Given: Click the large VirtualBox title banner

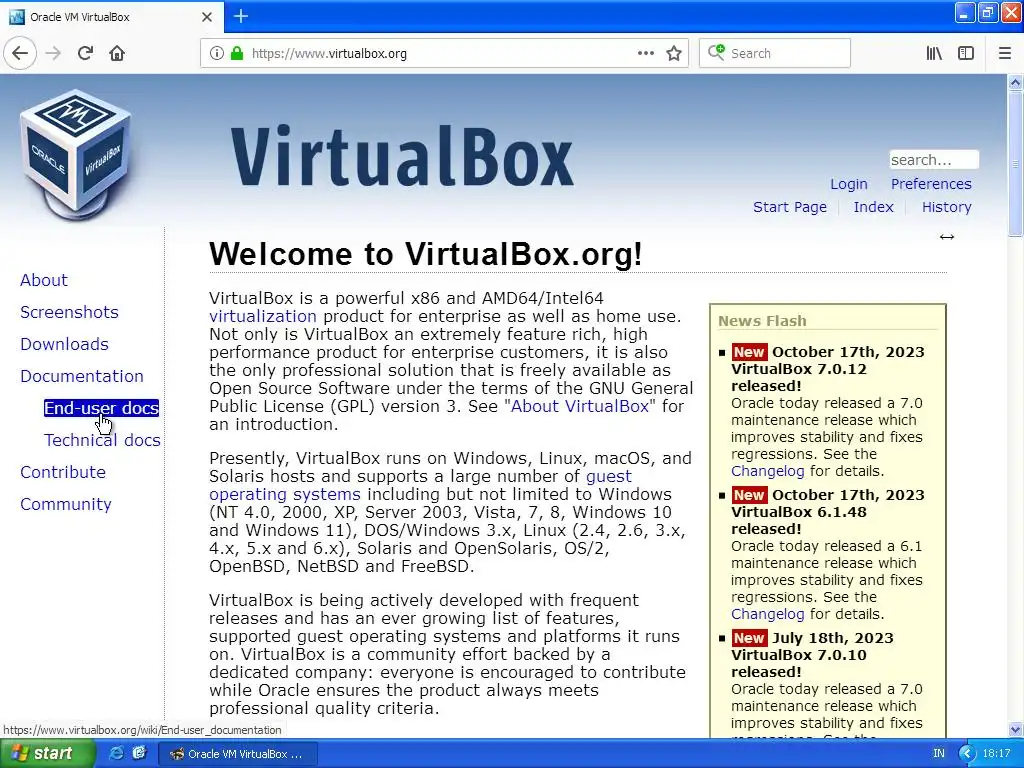Looking at the screenshot, I should click(x=402, y=157).
